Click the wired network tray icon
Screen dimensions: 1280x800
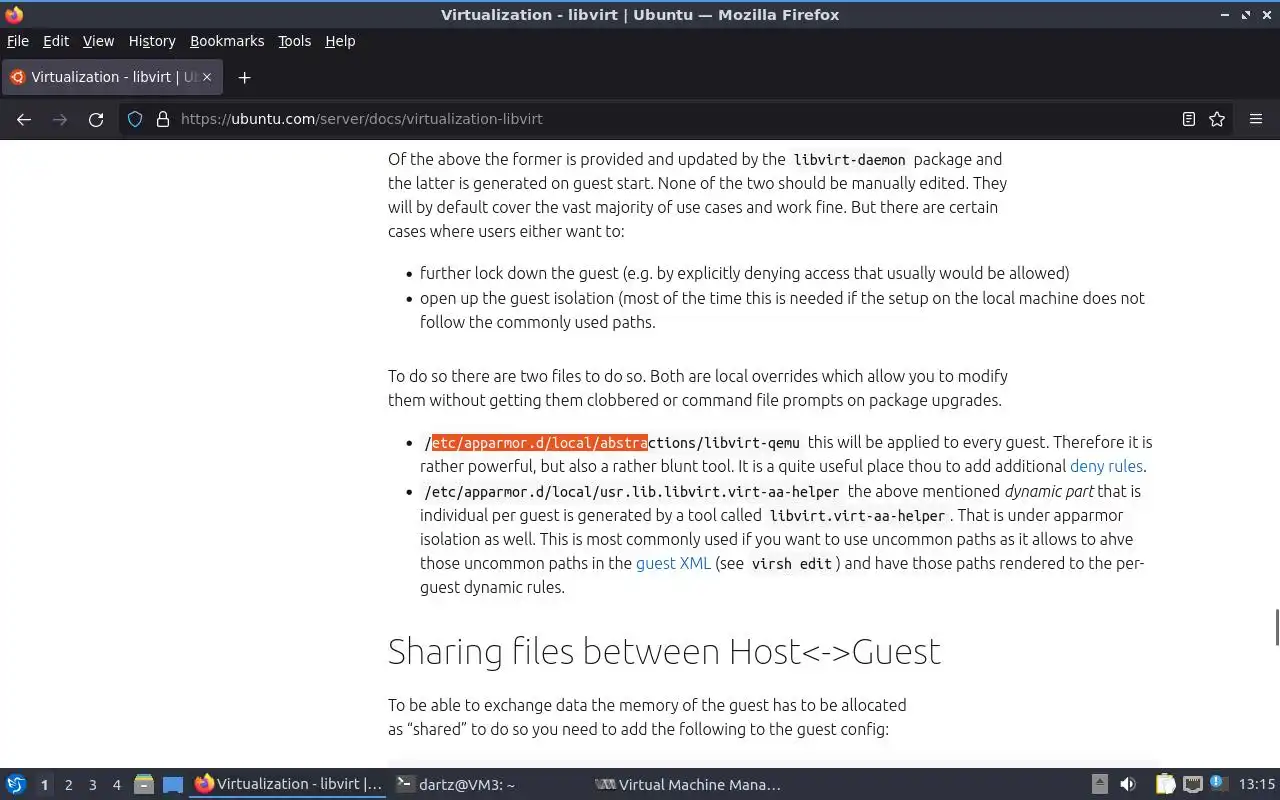pyautogui.click(x=1193, y=784)
